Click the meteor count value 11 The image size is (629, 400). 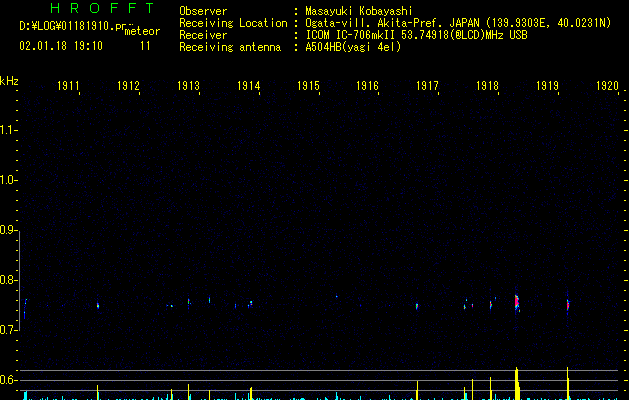(x=145, y=46)
